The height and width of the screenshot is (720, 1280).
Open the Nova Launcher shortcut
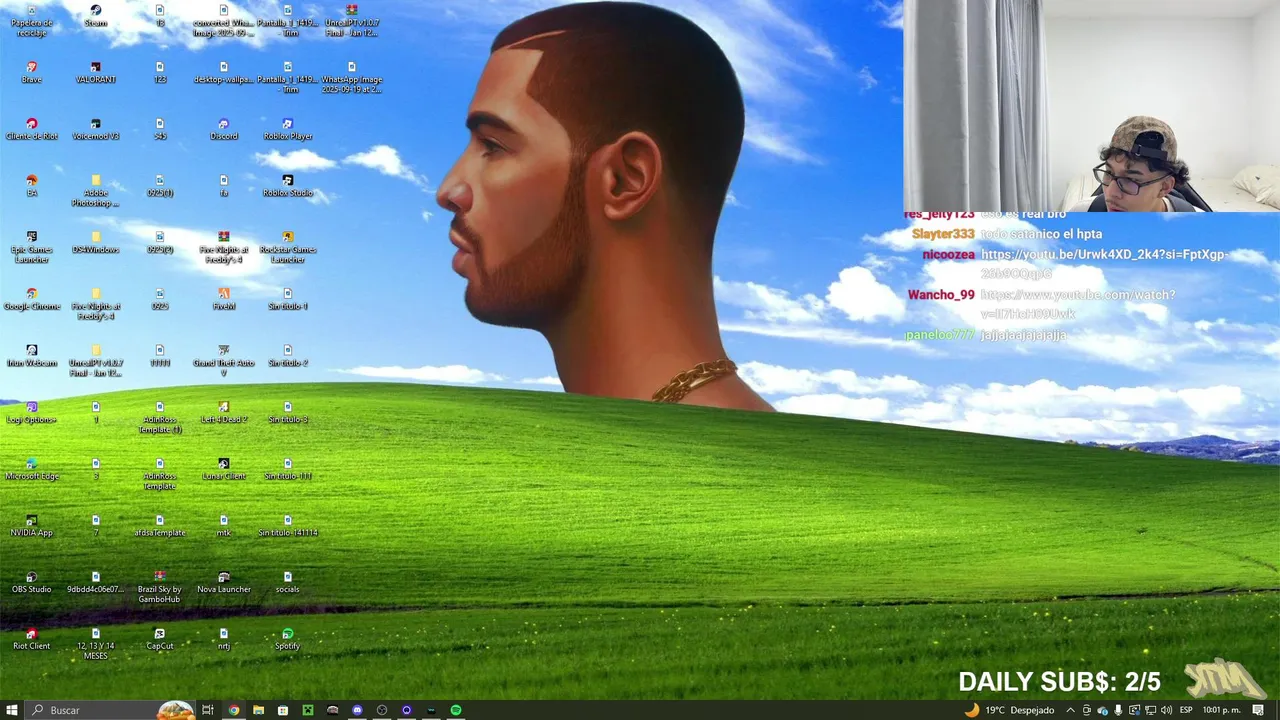coord(223,583)
